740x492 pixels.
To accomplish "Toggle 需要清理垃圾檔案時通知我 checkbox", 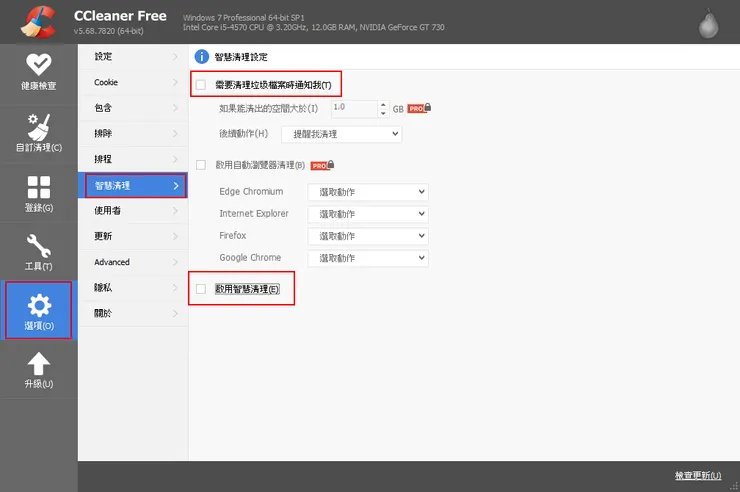I will [x=201, y=85].
